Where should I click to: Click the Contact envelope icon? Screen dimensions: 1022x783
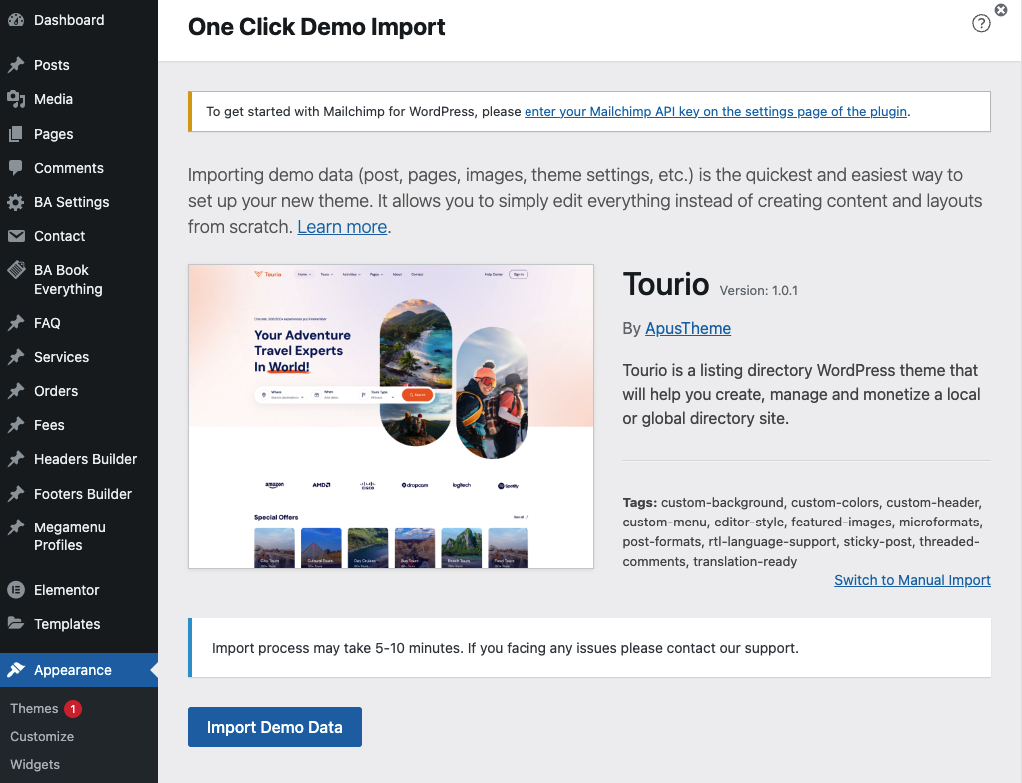[16, 236]
